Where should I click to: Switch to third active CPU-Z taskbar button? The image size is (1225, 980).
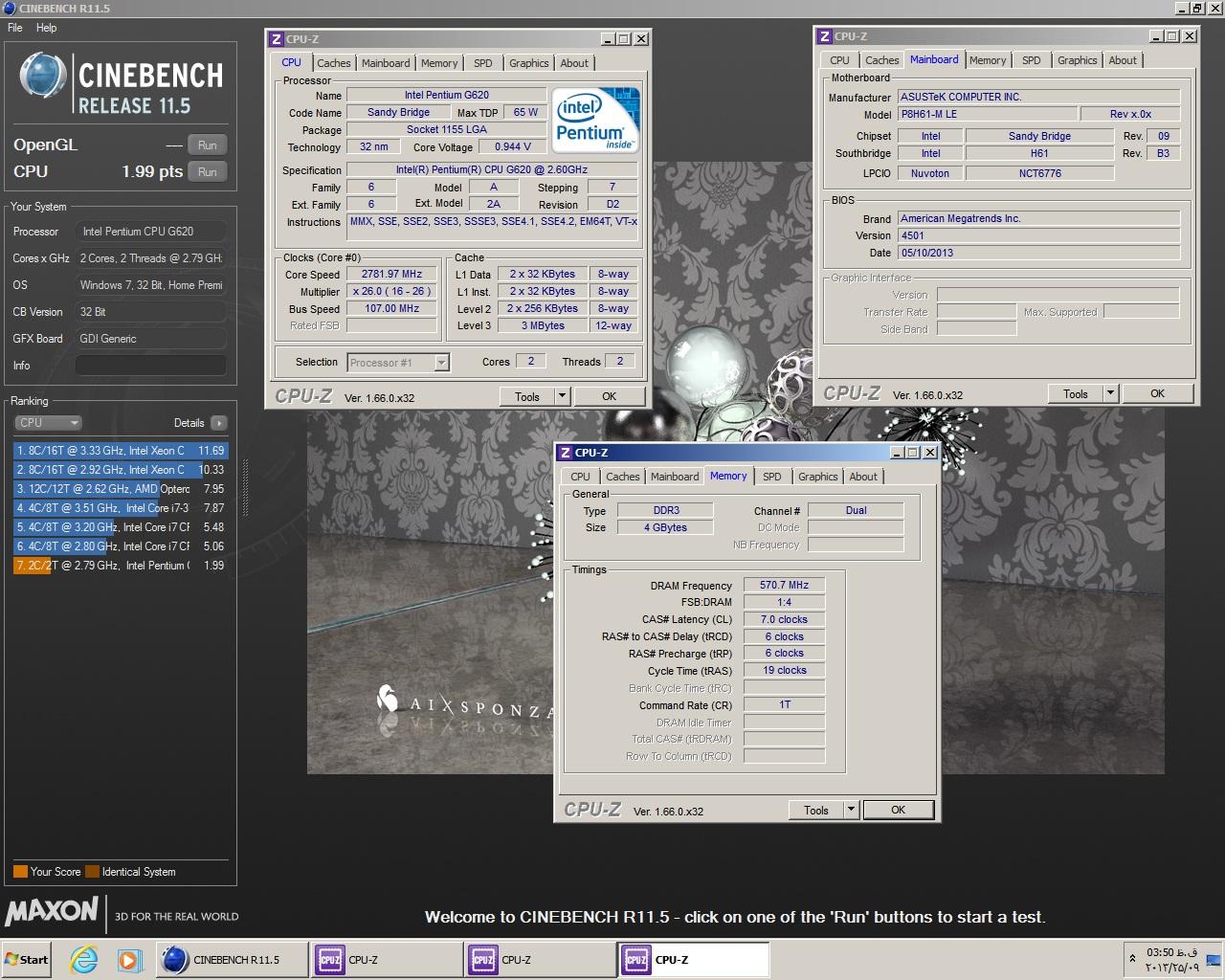click(693, 960)
